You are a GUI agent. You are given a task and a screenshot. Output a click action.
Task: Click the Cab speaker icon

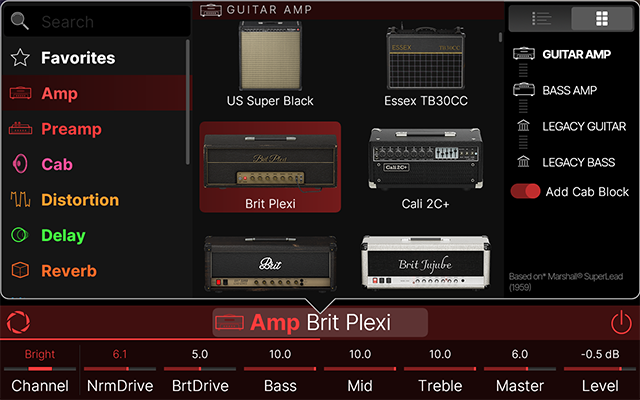click(x=20, y=164)
